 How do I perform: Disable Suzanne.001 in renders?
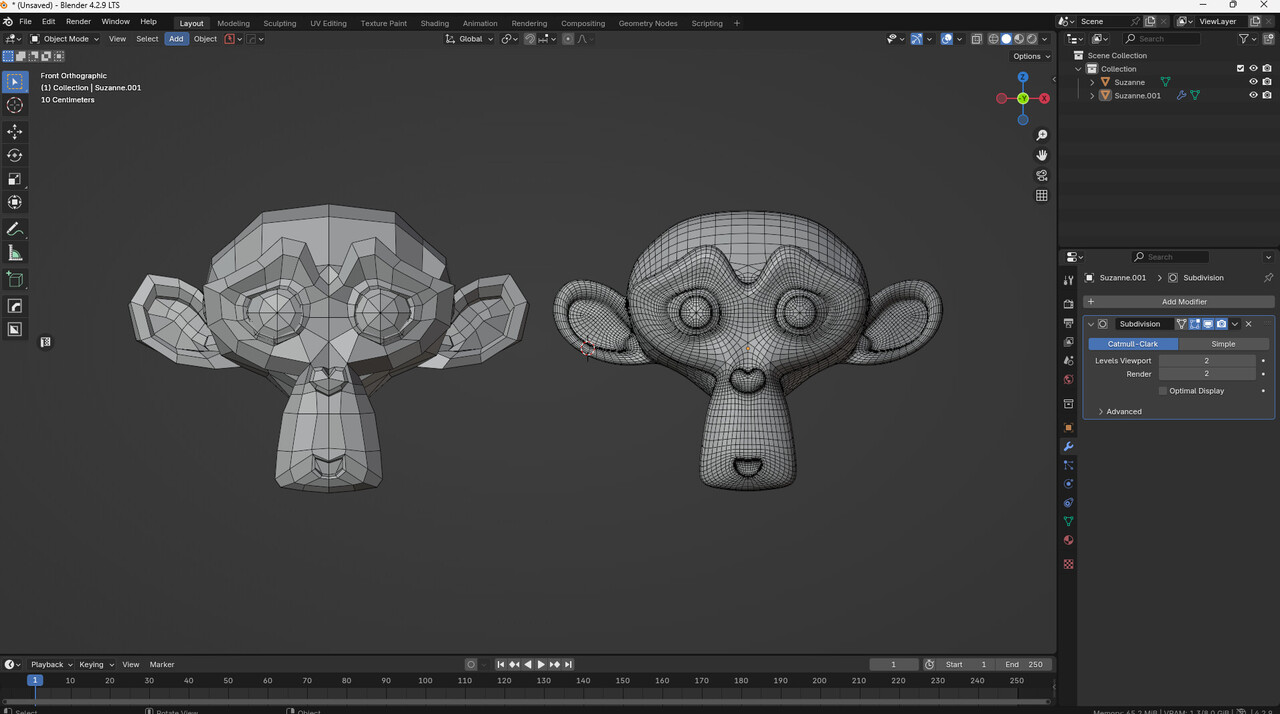pyautogui.click(x=1267, y=96)
